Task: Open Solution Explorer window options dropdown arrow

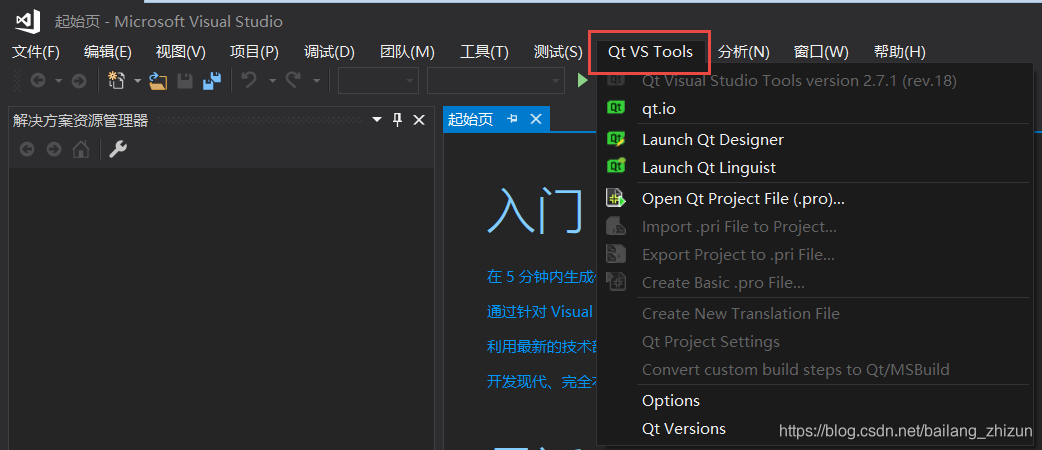Action: pos(377,120)
